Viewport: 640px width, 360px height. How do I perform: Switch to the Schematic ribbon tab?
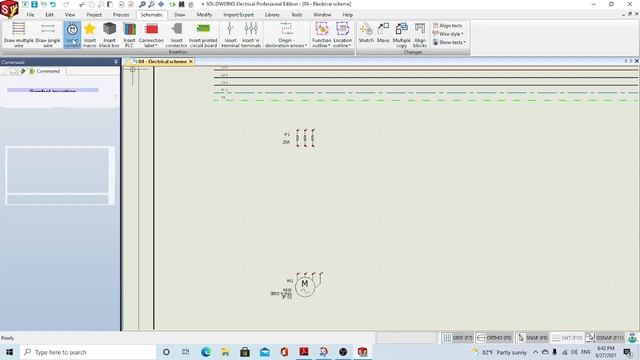(151, 15)
